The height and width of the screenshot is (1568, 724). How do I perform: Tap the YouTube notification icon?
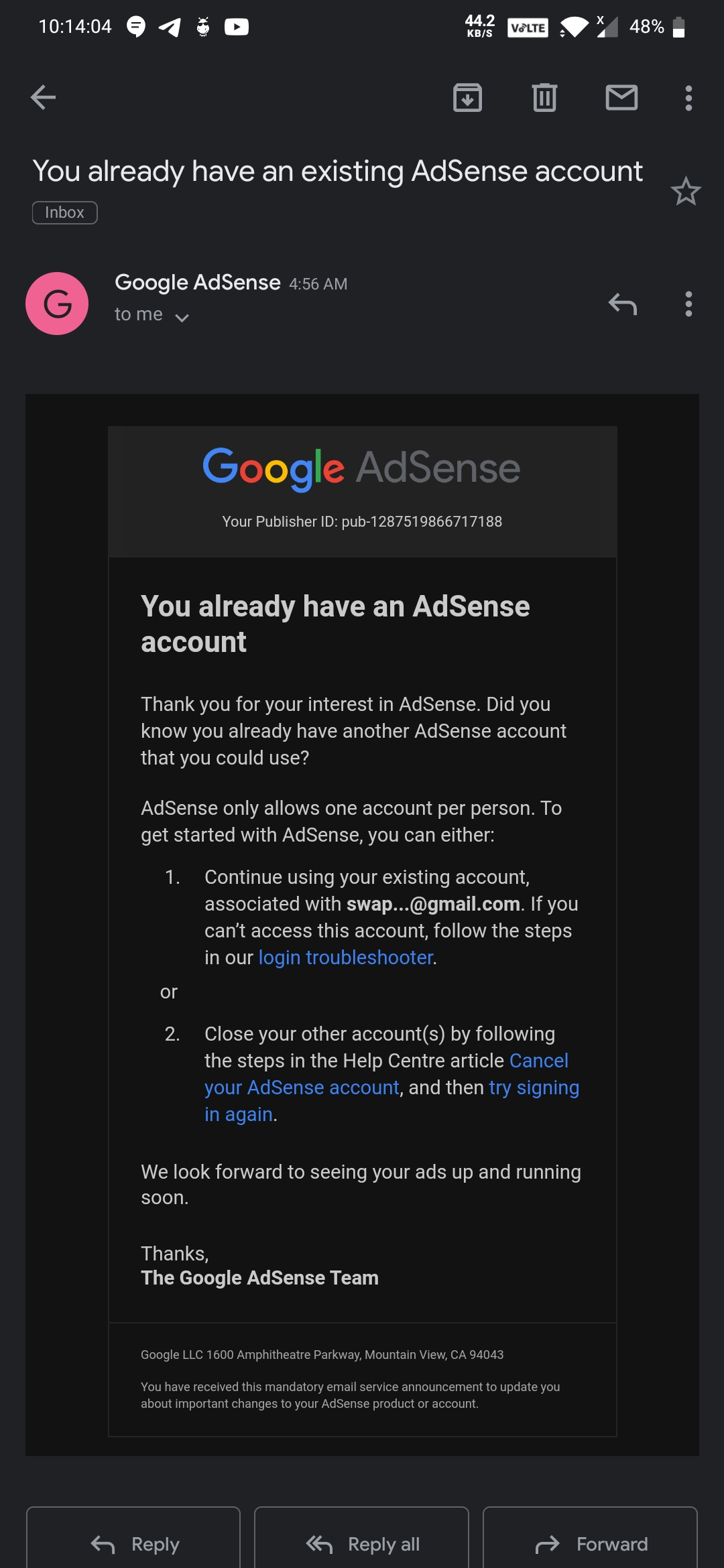(236, 27)
